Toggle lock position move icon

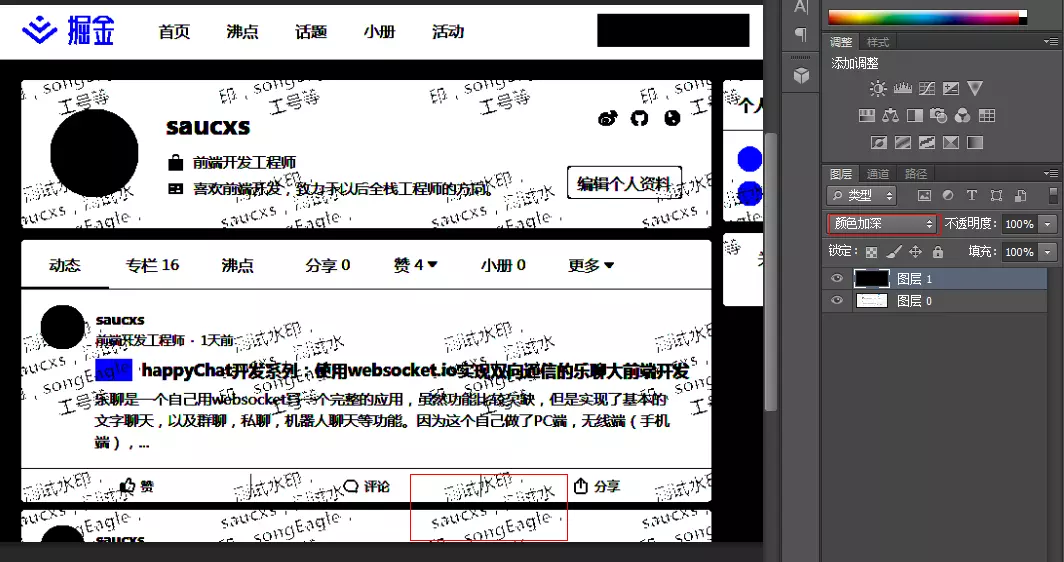pos(915,252)
